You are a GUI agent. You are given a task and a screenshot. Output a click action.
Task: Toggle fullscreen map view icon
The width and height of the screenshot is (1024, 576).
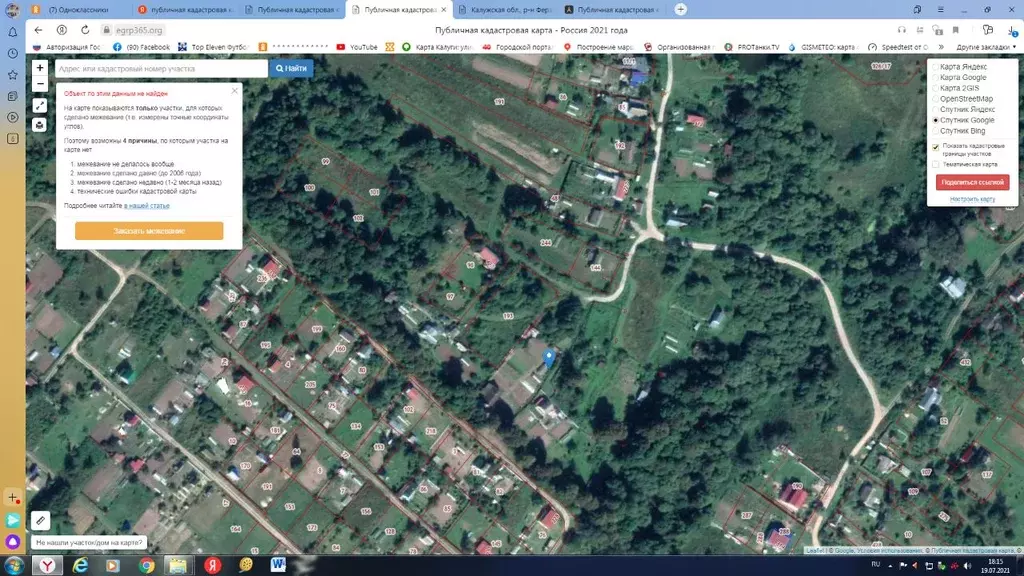[40, 105]
